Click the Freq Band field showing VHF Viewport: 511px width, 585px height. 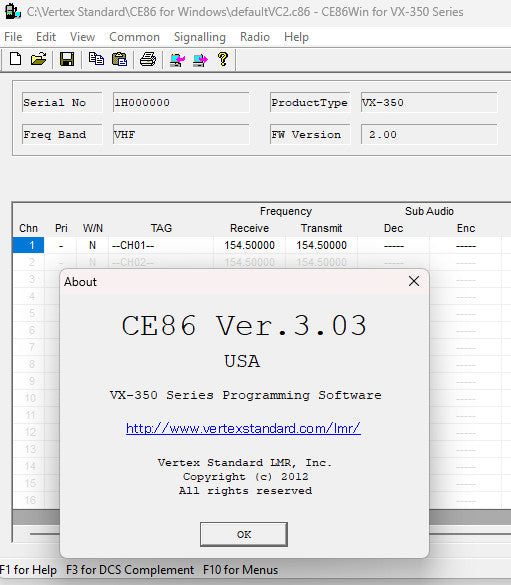(x=181, y=135)
